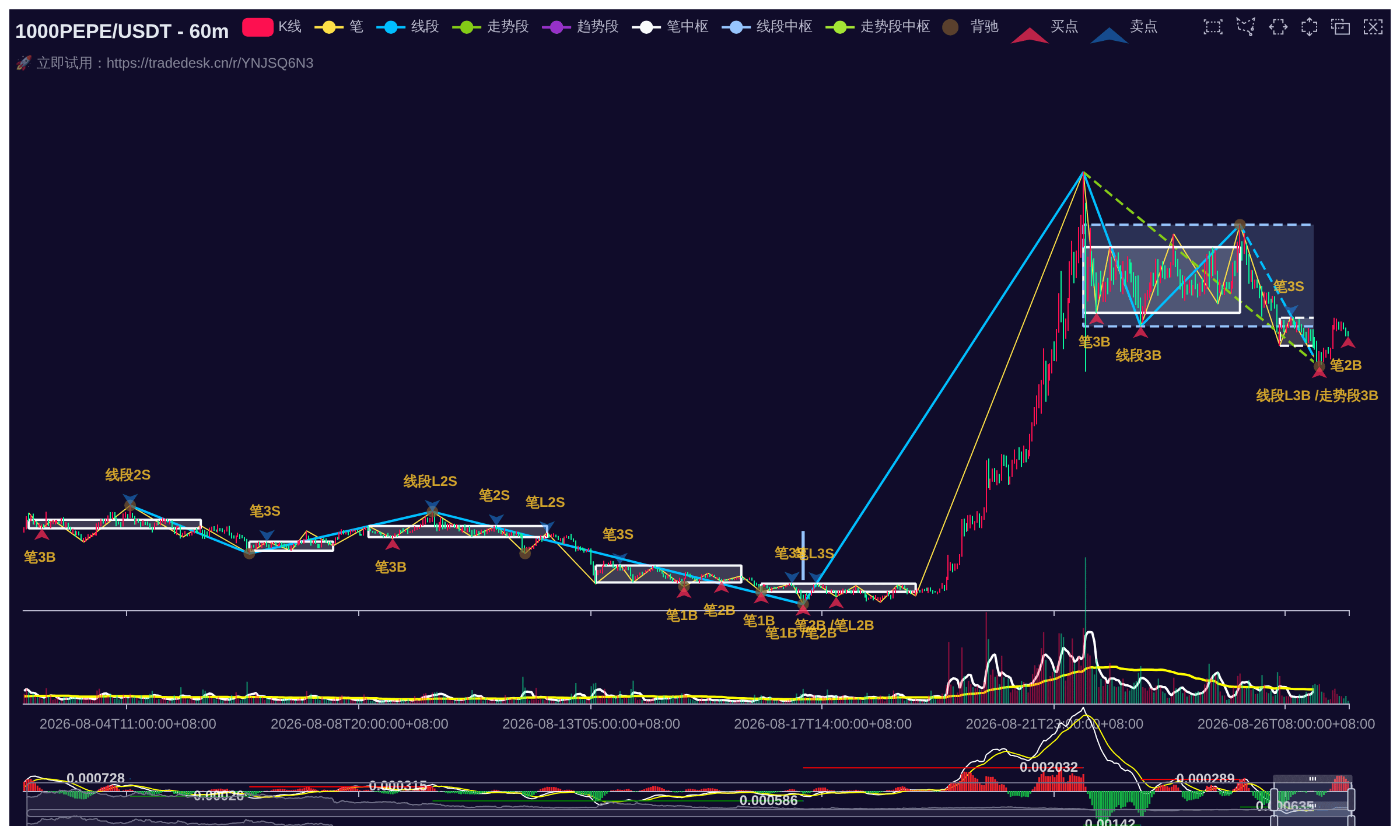Click the 笔2S sell-point label

(x=494, y=495)
